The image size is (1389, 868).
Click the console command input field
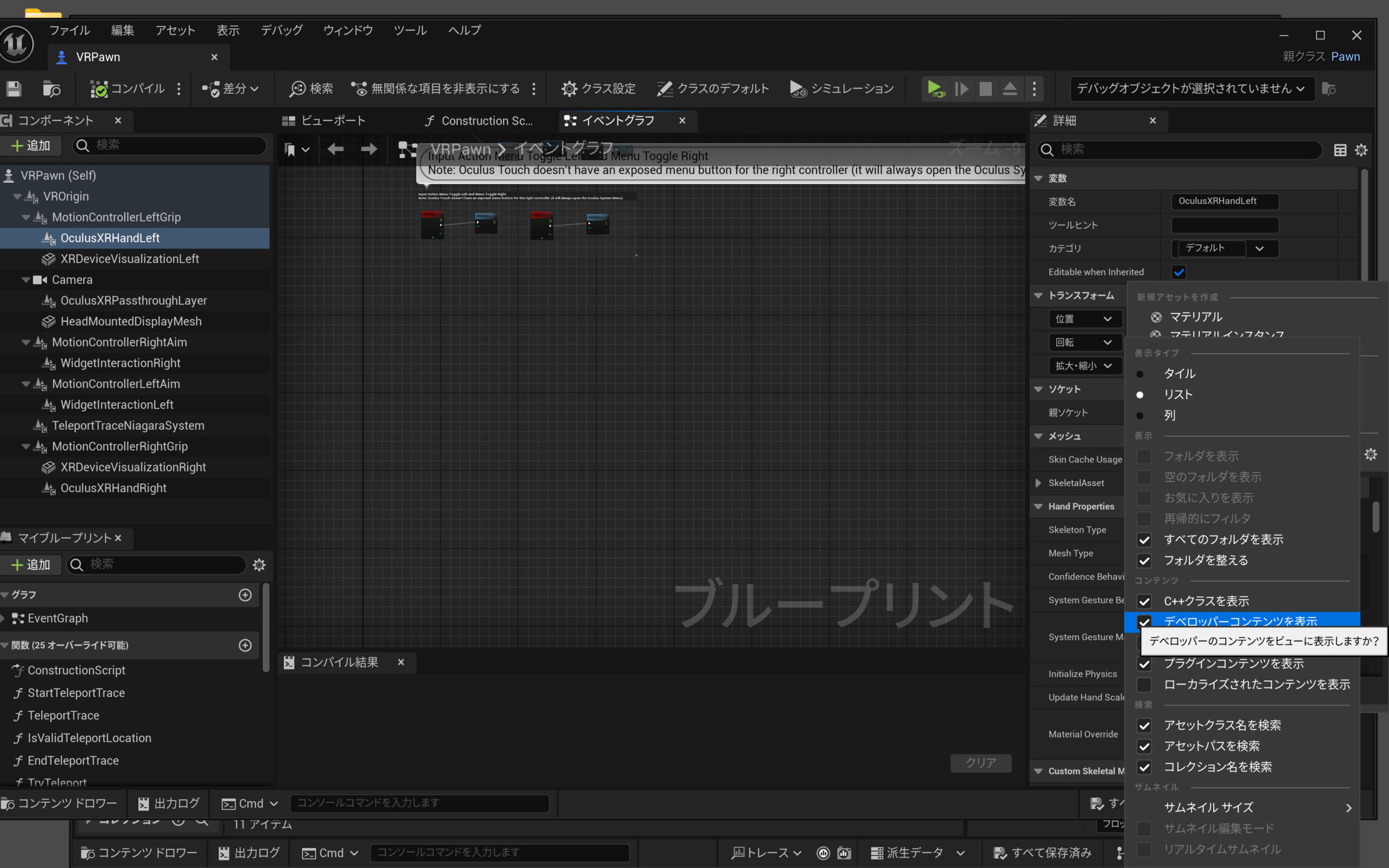pyautogui.click(x=419, y=802)
